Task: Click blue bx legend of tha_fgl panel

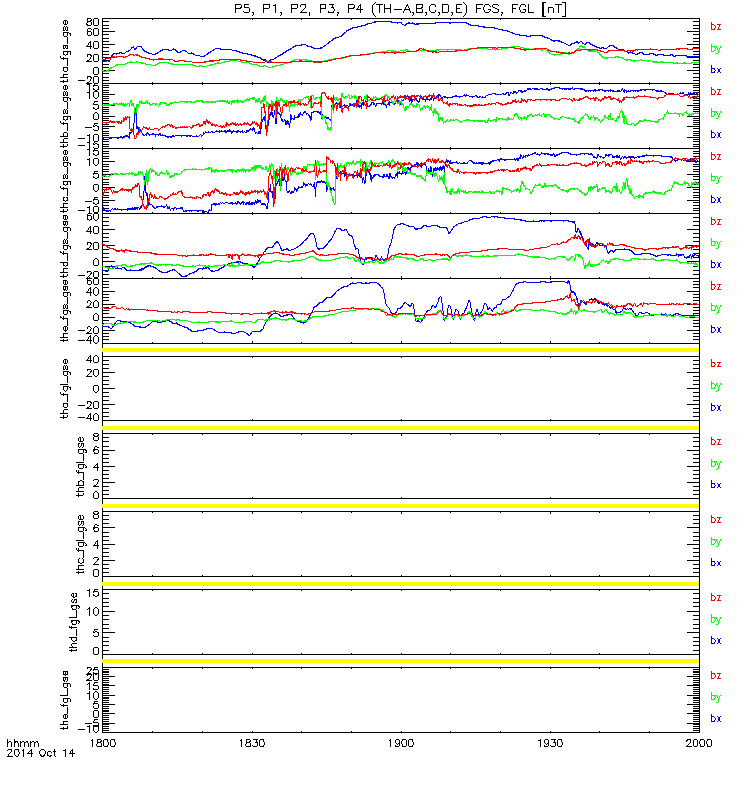Action: [716, 408]
